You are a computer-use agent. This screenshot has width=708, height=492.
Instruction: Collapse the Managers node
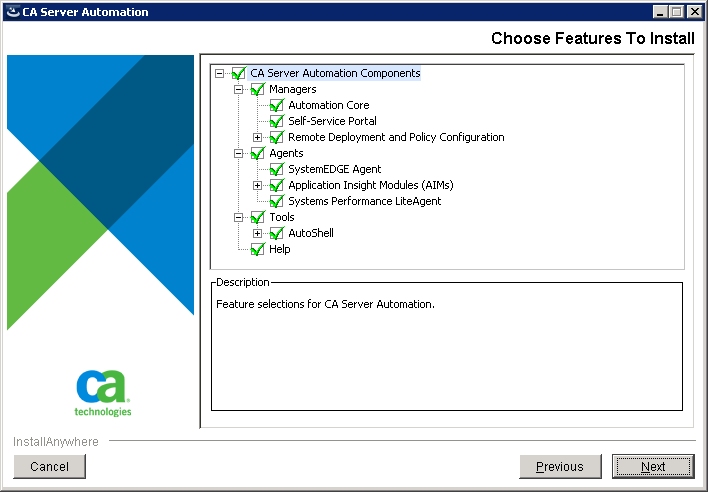pos(238,89)
